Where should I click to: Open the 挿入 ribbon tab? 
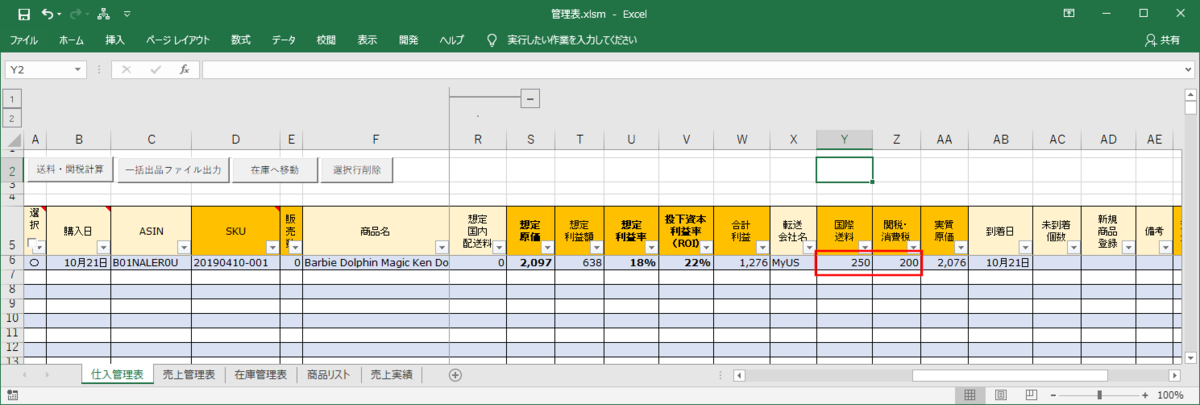pos(115,40)
